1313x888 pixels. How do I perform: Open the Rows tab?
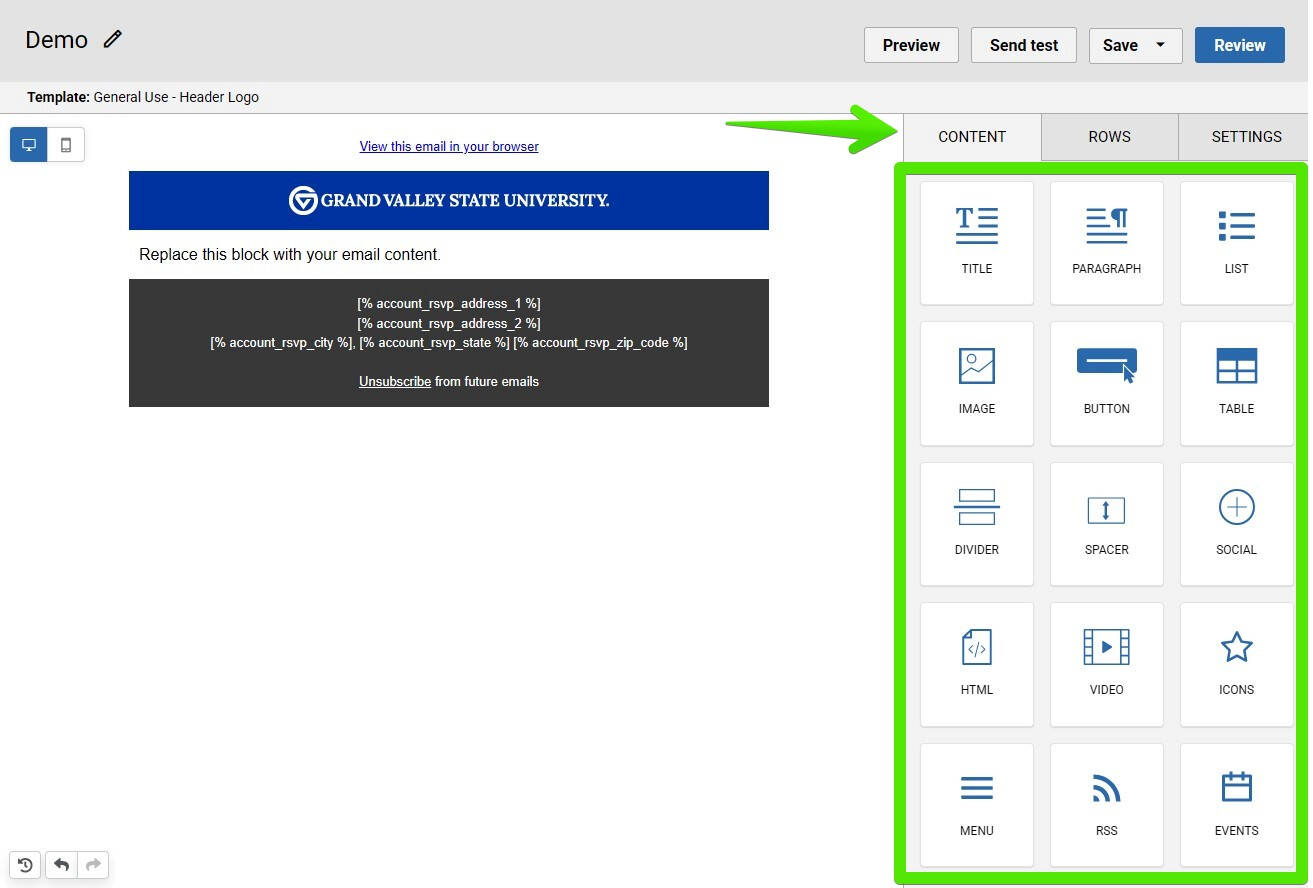(x=1109, y=137)
